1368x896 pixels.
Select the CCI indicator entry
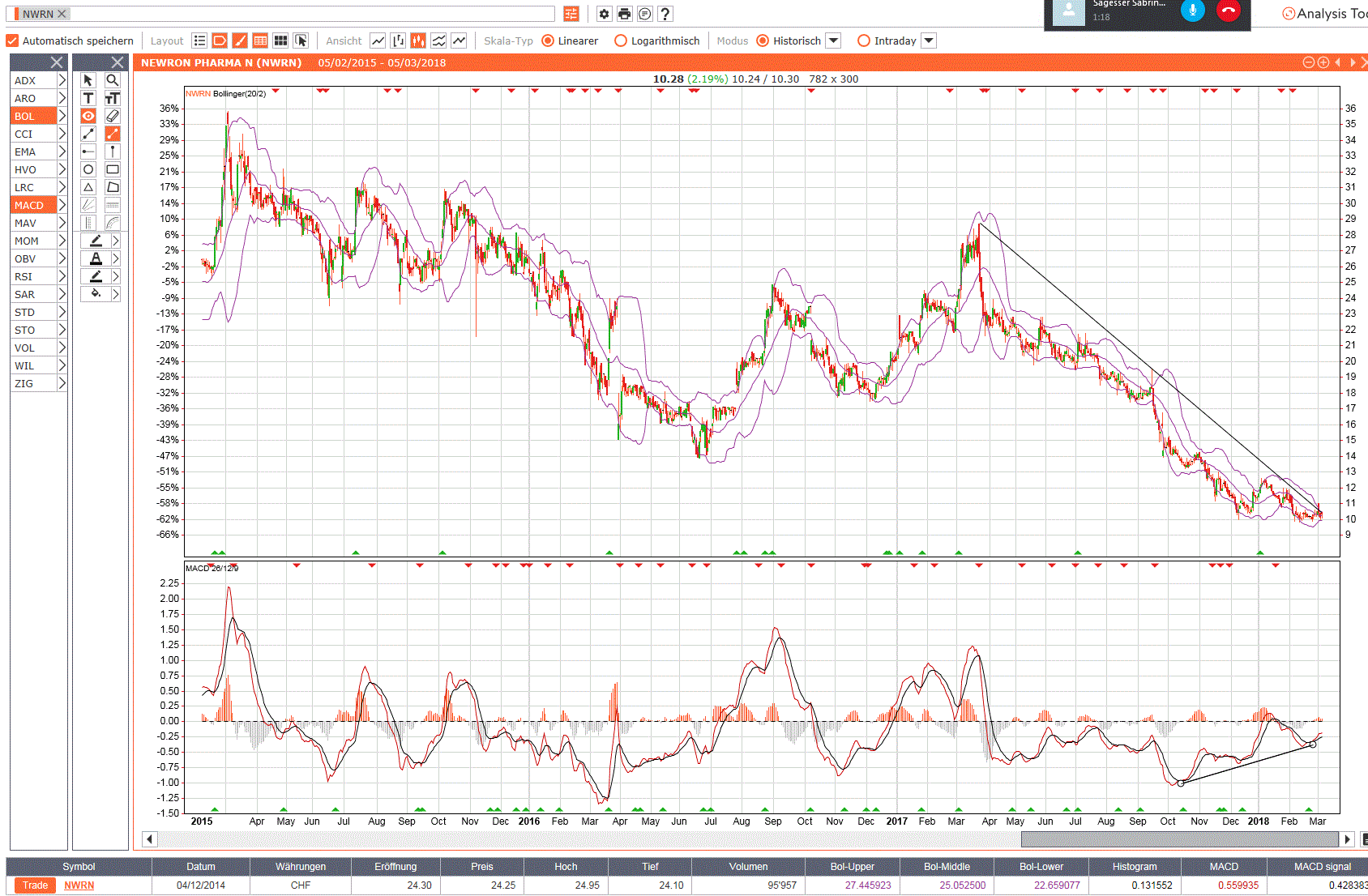click(x=34, y=134)
